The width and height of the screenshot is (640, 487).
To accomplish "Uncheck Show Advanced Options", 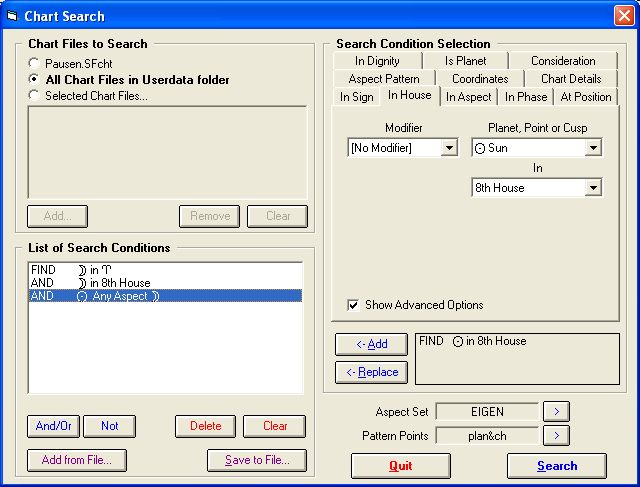I will 353,305.
